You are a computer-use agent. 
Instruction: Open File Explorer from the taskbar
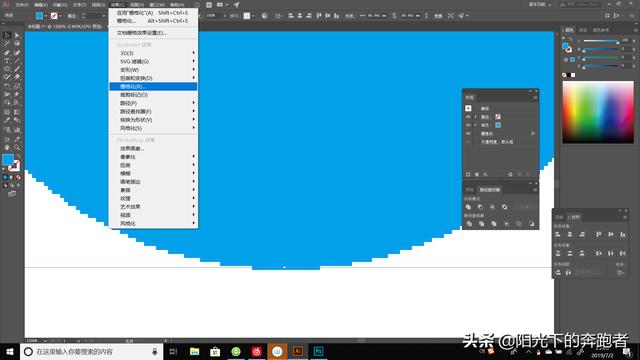pyautogui.click(x=195, y=351)
